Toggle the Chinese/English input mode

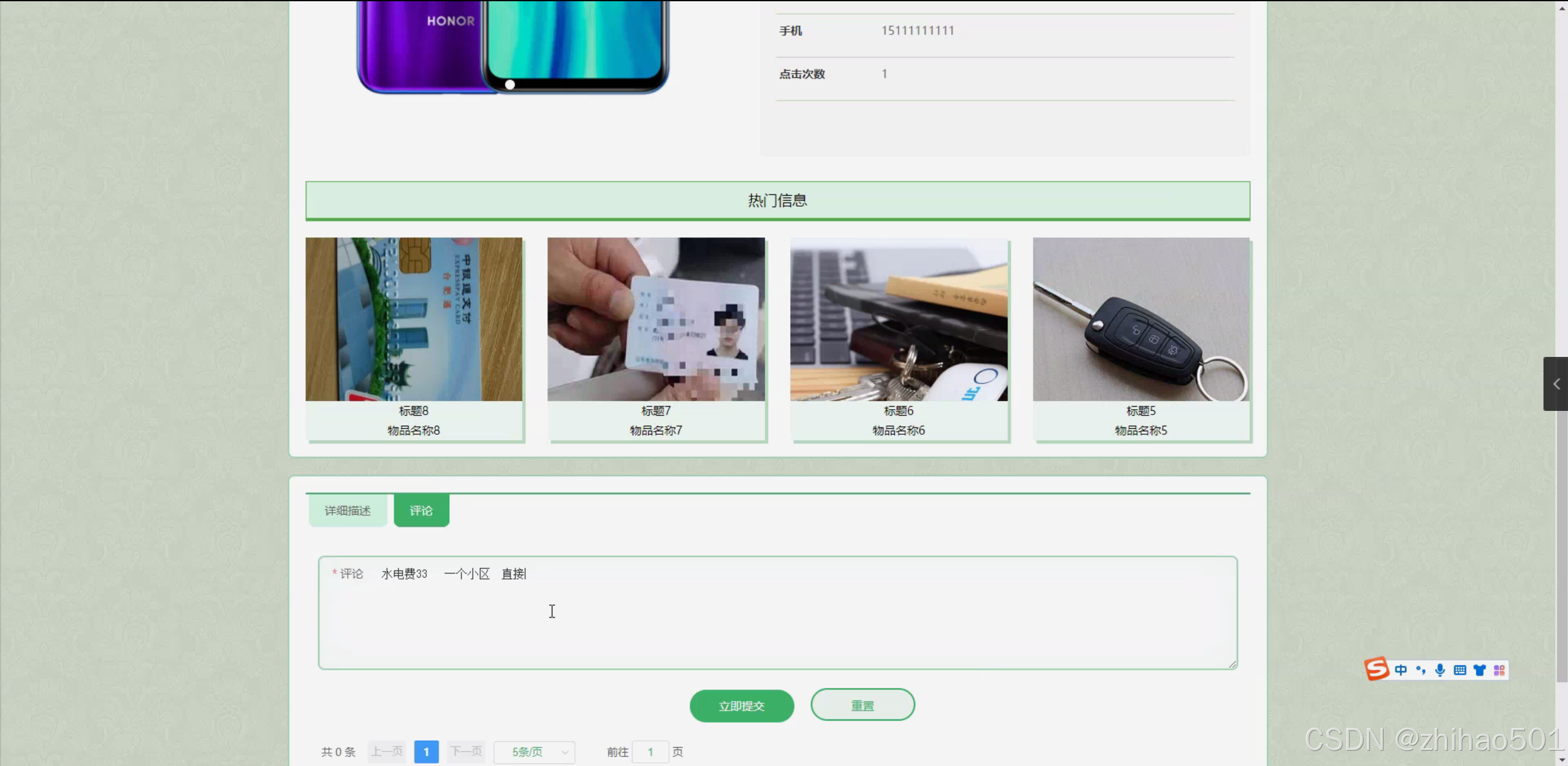1401,670
